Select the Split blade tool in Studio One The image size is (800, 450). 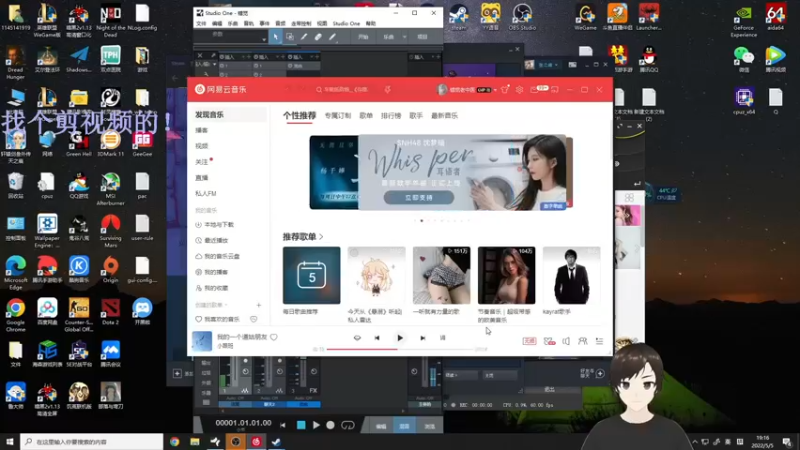(x=304, y=37)
